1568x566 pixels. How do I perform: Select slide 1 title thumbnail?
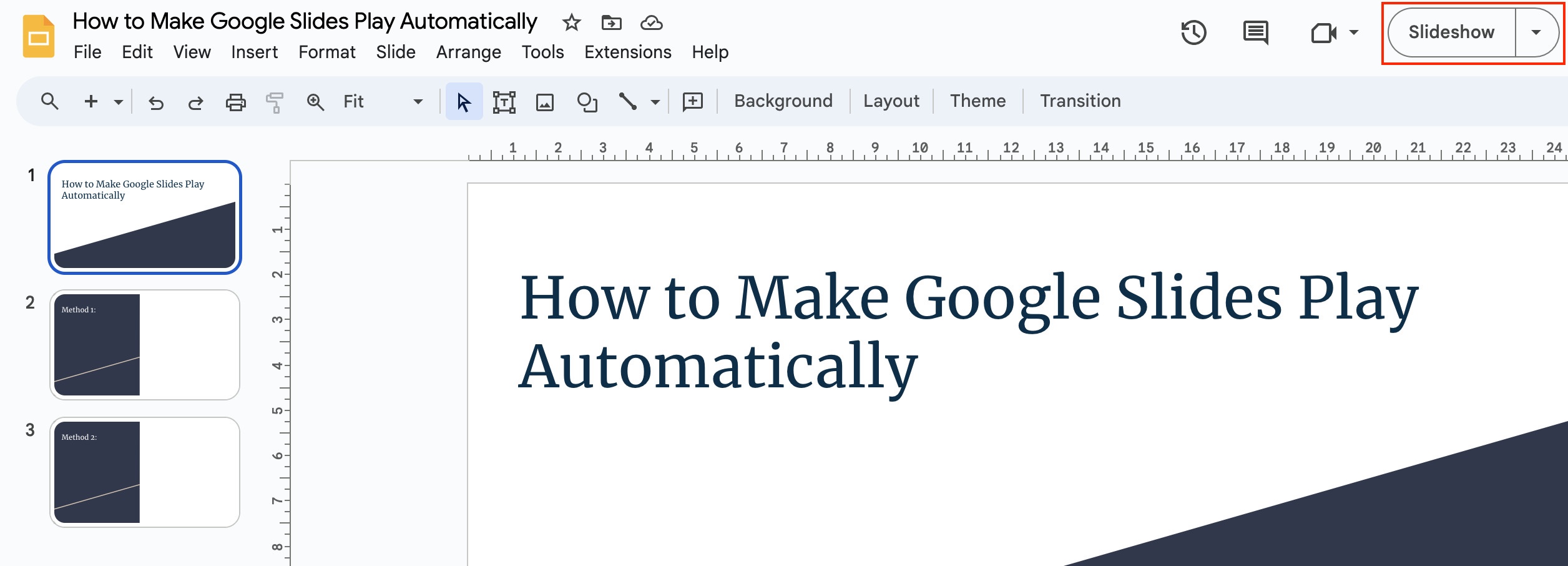(145, 217)
